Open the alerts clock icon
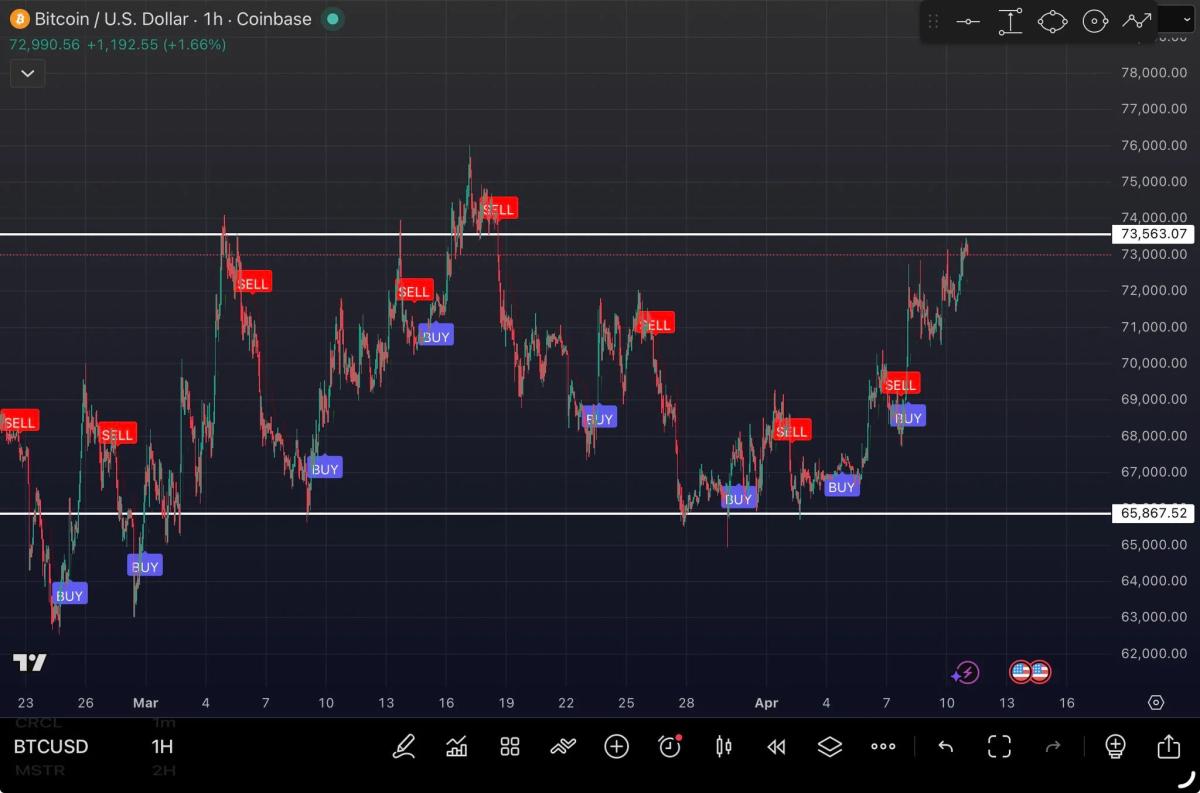This screenshot has height=793, width=1200. coord(670,746)
